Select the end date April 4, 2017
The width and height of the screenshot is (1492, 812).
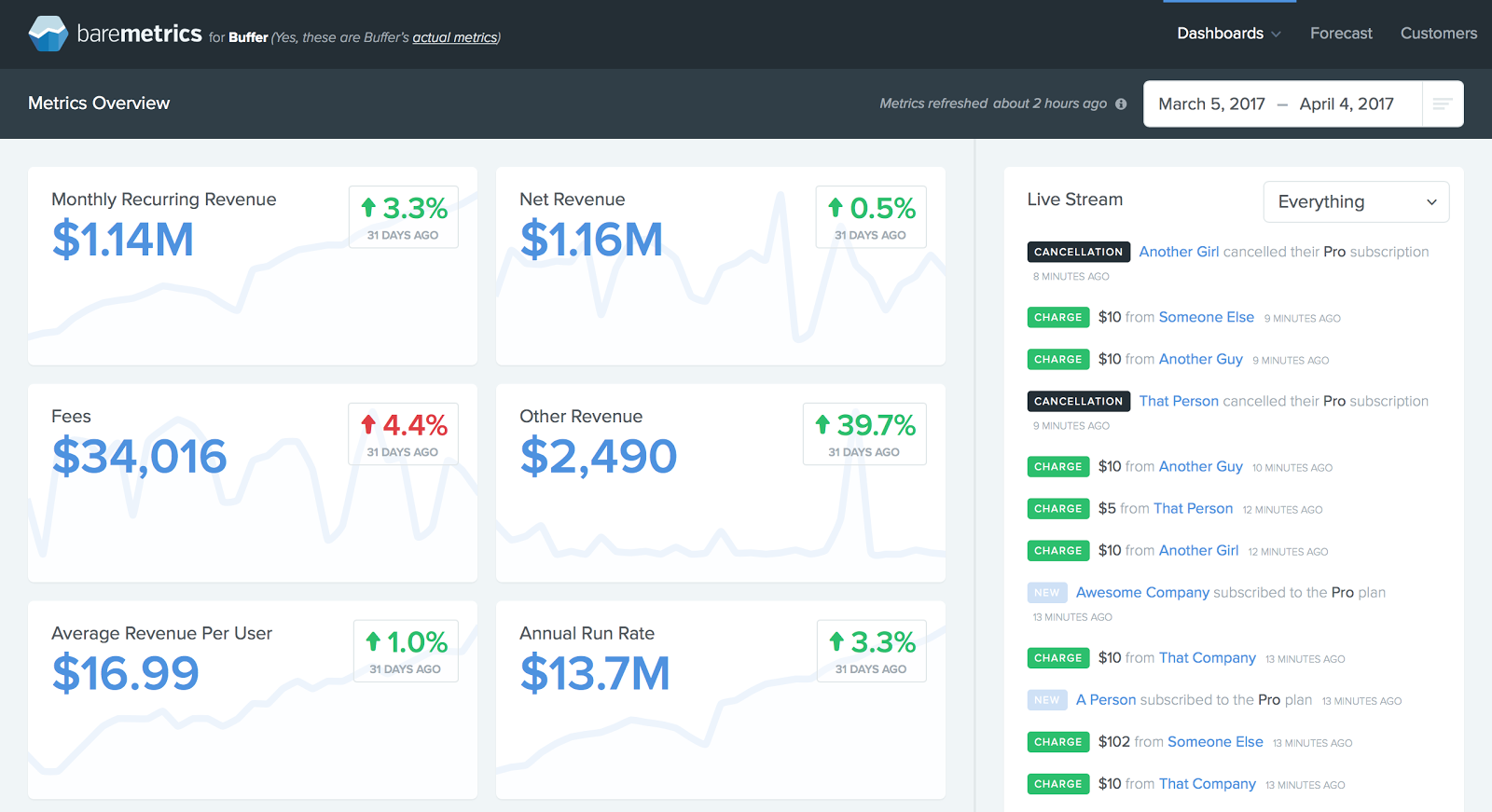coord(1347,103)
